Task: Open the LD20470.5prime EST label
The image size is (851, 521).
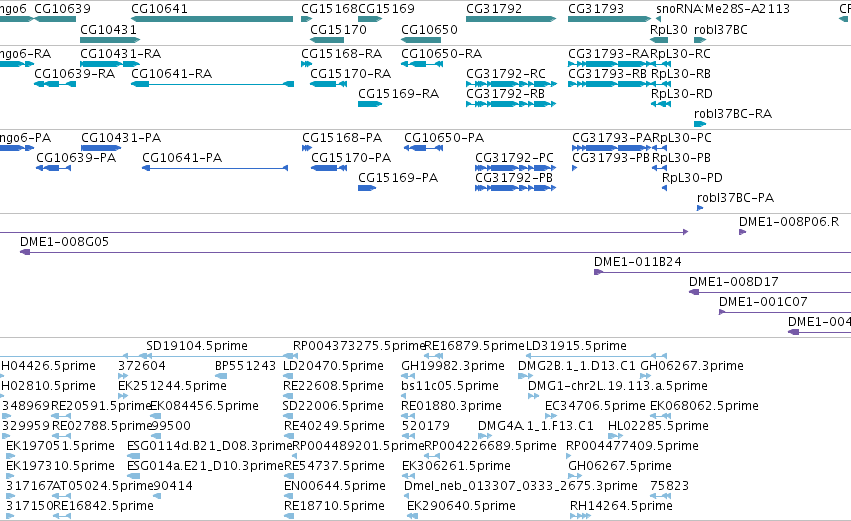Action: tap(333, 366)
